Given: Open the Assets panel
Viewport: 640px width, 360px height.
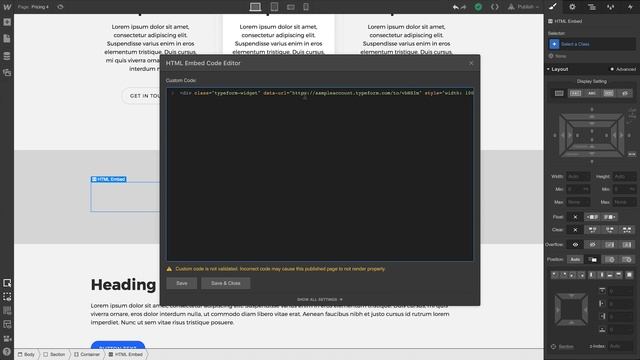Looking at the screenshot, I should click(x=7, y=73).
